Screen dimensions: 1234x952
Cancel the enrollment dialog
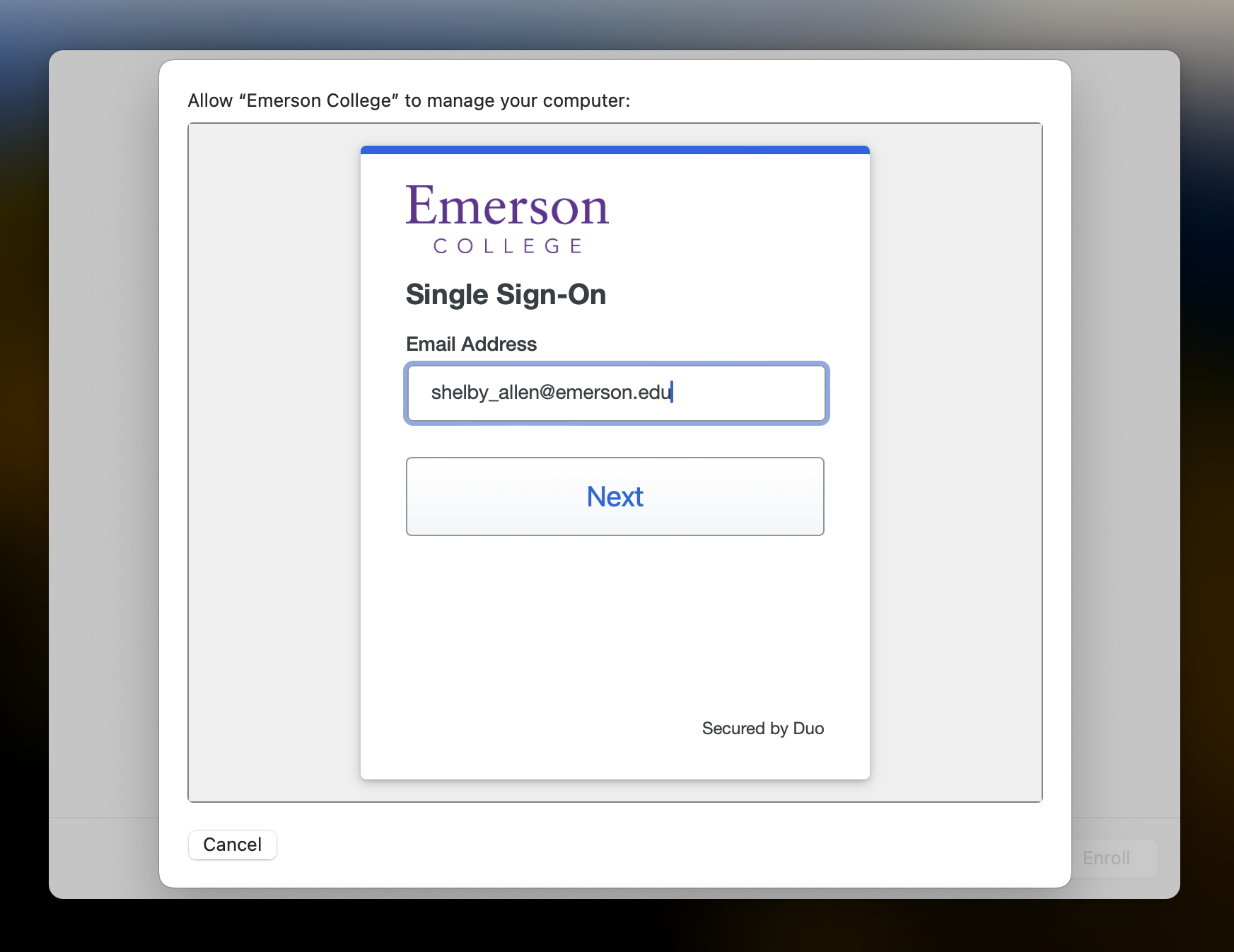pos(232,844)
